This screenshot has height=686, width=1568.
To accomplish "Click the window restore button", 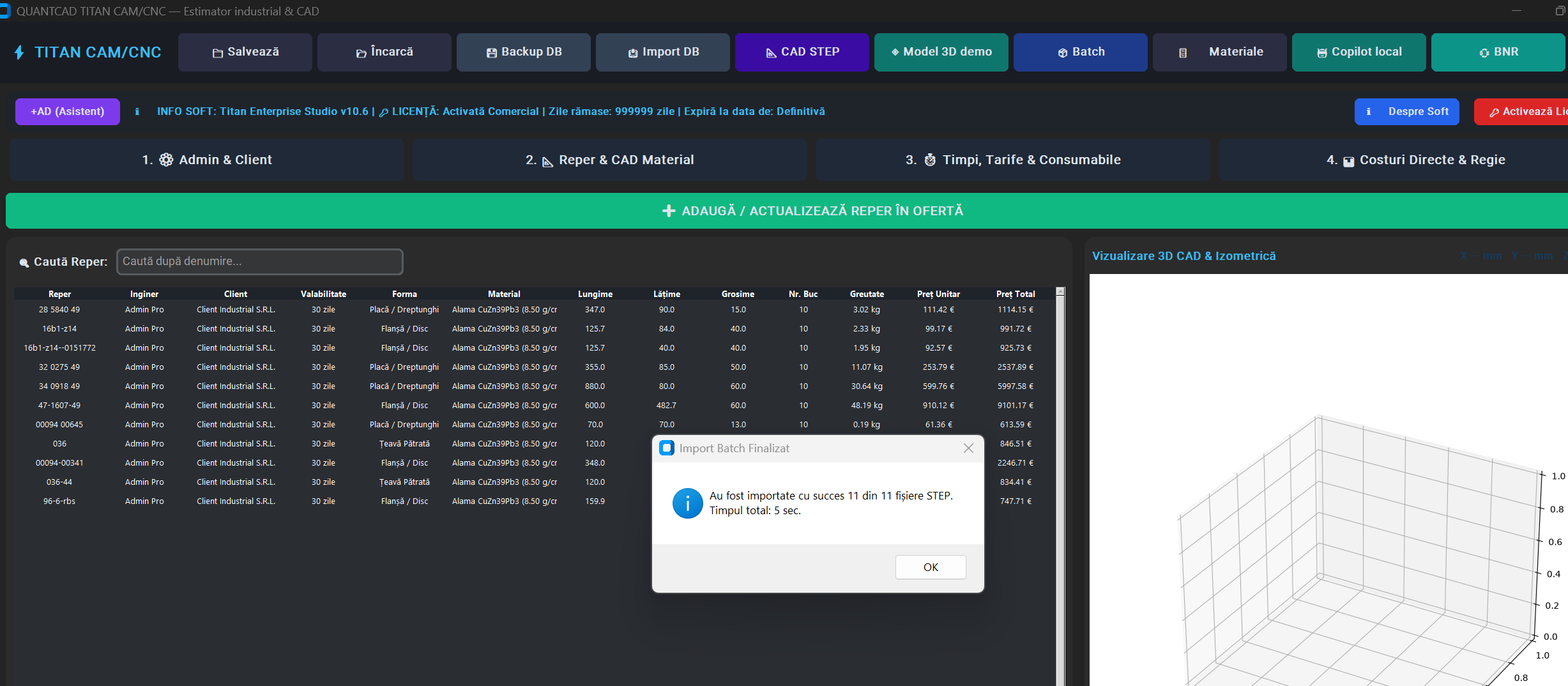I will point(1560,11).
